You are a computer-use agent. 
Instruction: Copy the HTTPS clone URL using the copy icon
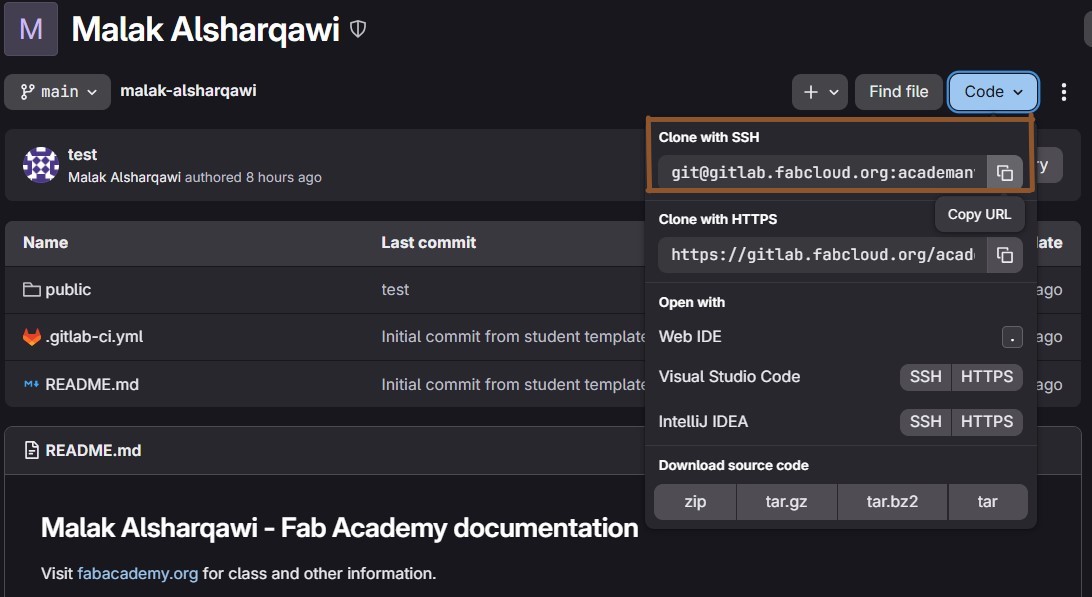coord(1005,254)
